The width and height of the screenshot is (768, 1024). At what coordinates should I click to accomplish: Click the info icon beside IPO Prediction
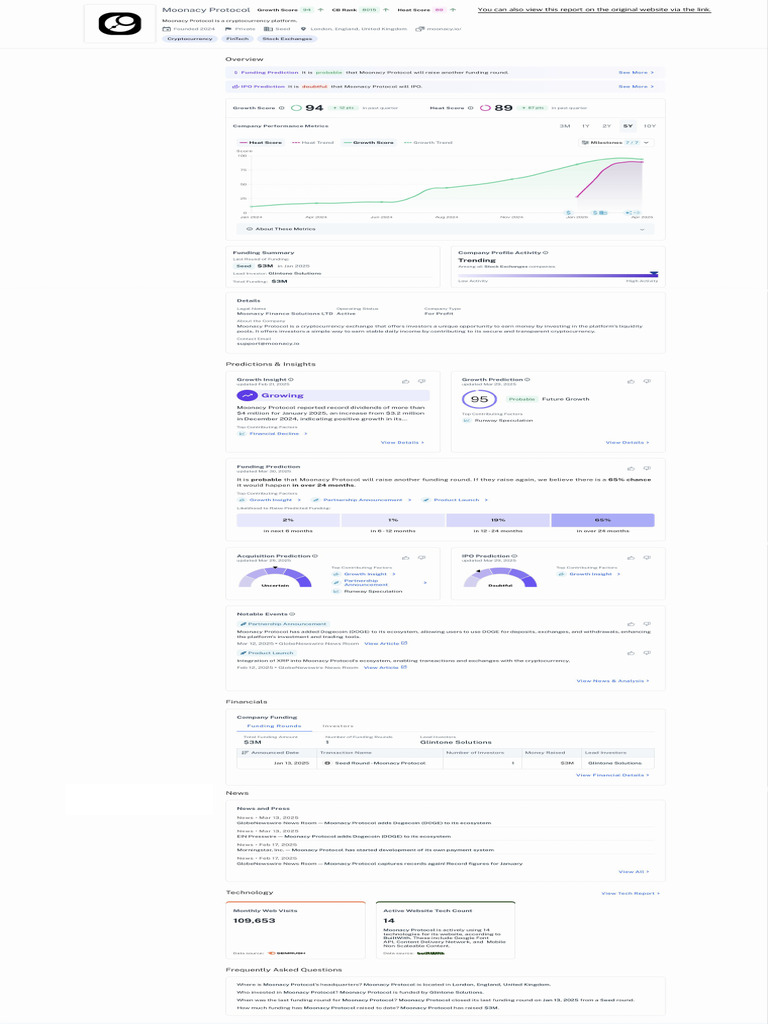click(x=513, y=556)
